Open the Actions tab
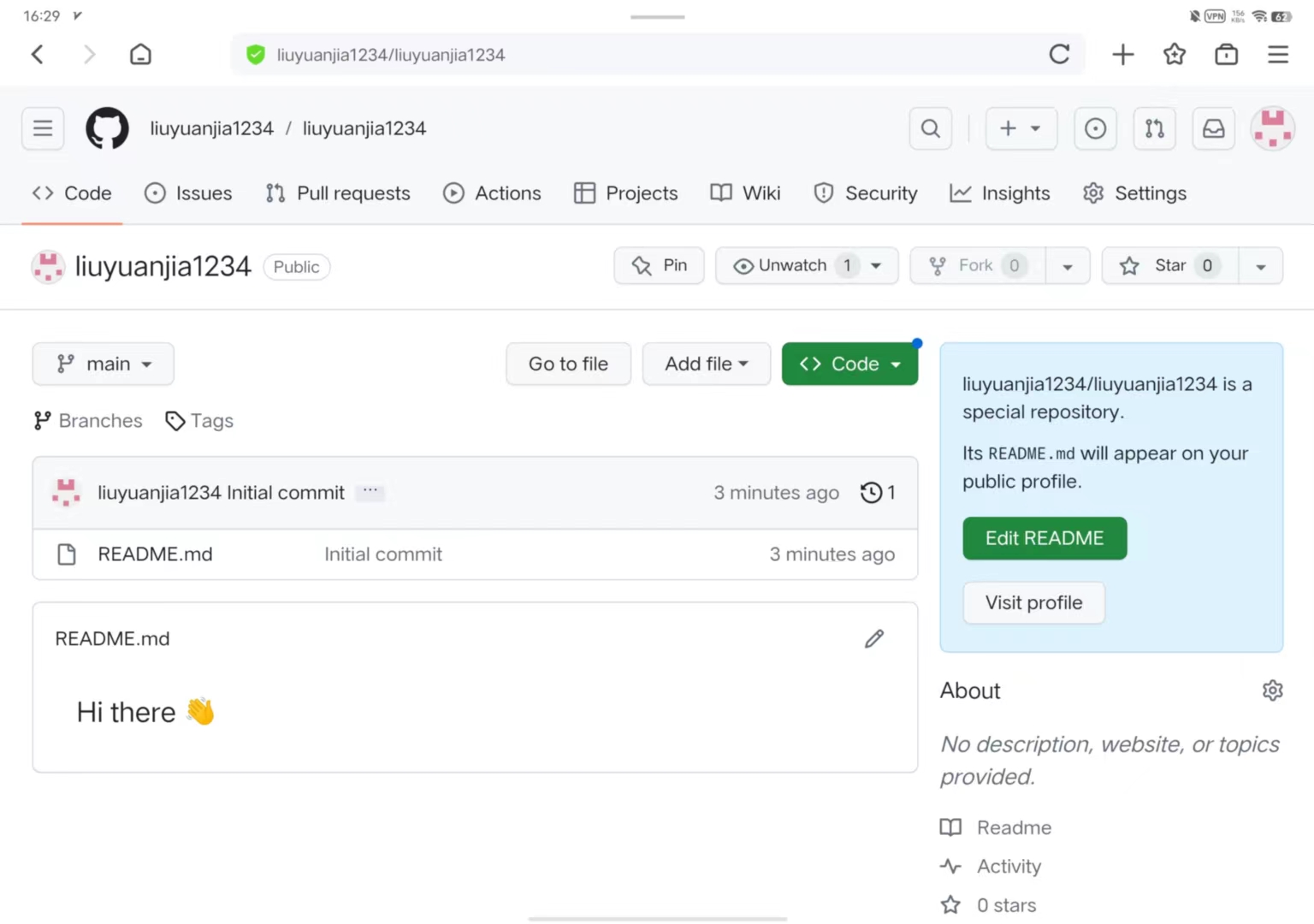This screenshot has width=1314, height=924. coord(492,193)
